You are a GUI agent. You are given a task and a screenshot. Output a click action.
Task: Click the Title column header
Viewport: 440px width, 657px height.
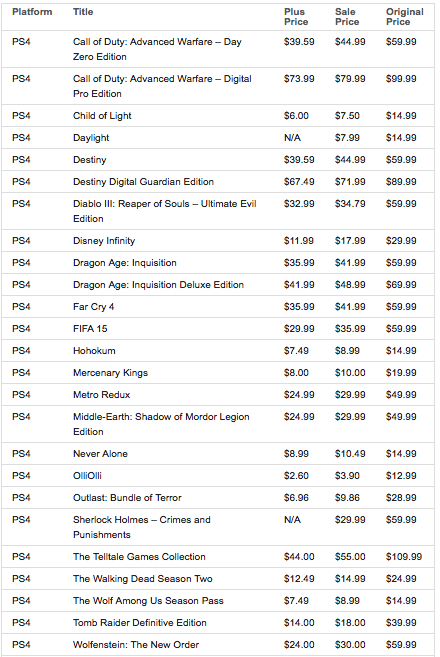[83, 12]
